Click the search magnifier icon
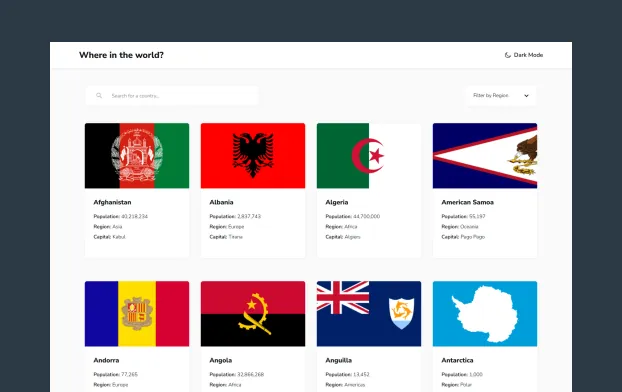 click(x=99, y=96)
